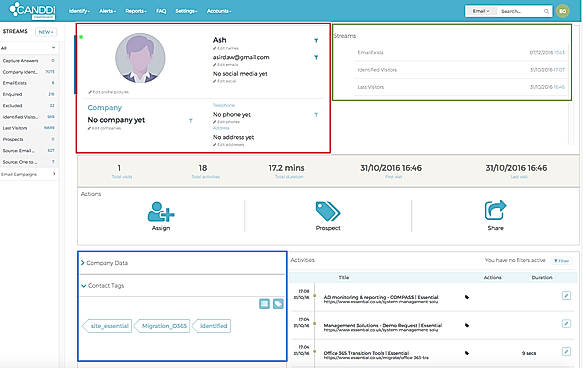Click Edit emails link
The image size is (583, 368).
coord(226,65)
